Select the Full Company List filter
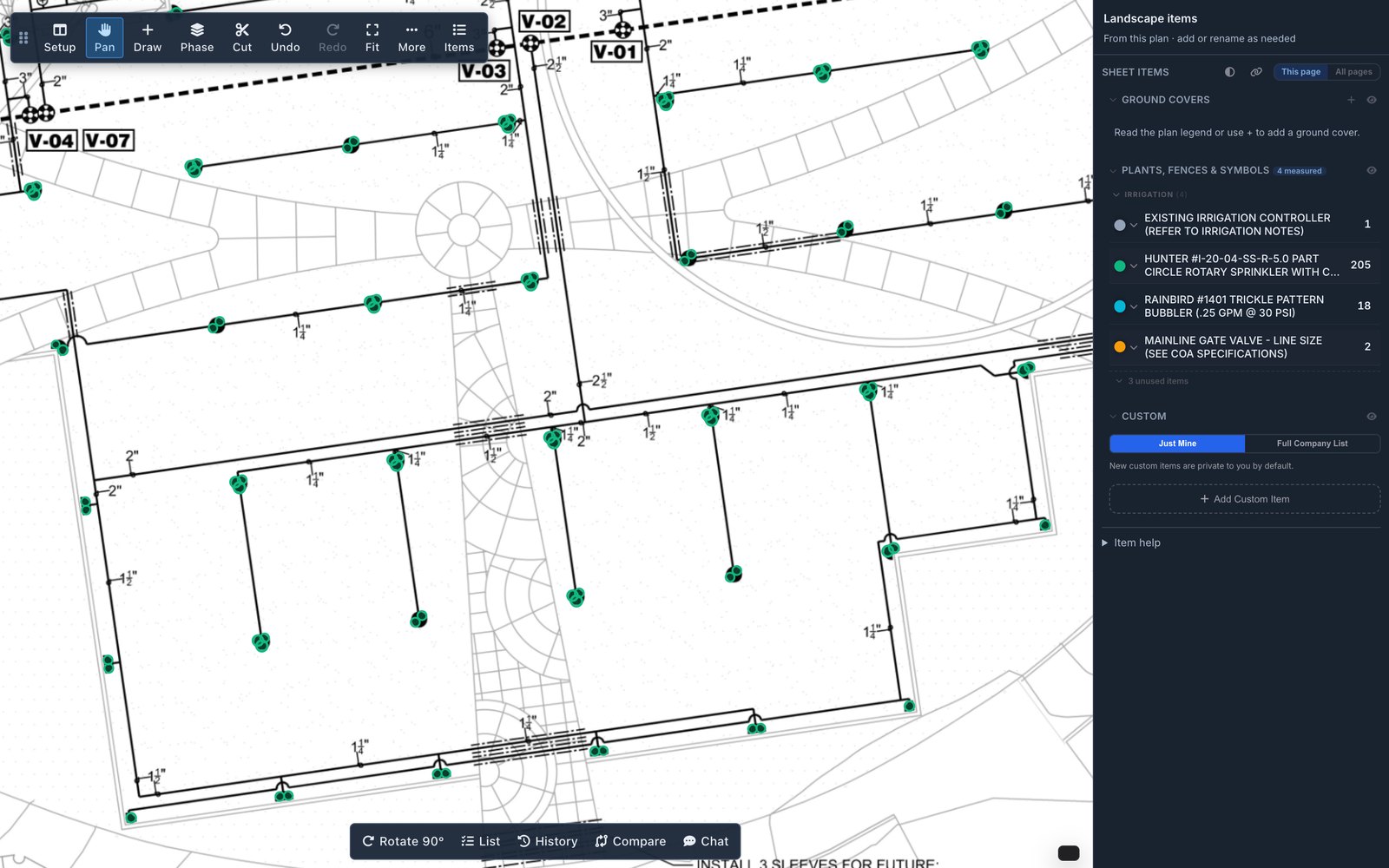 1312,444
